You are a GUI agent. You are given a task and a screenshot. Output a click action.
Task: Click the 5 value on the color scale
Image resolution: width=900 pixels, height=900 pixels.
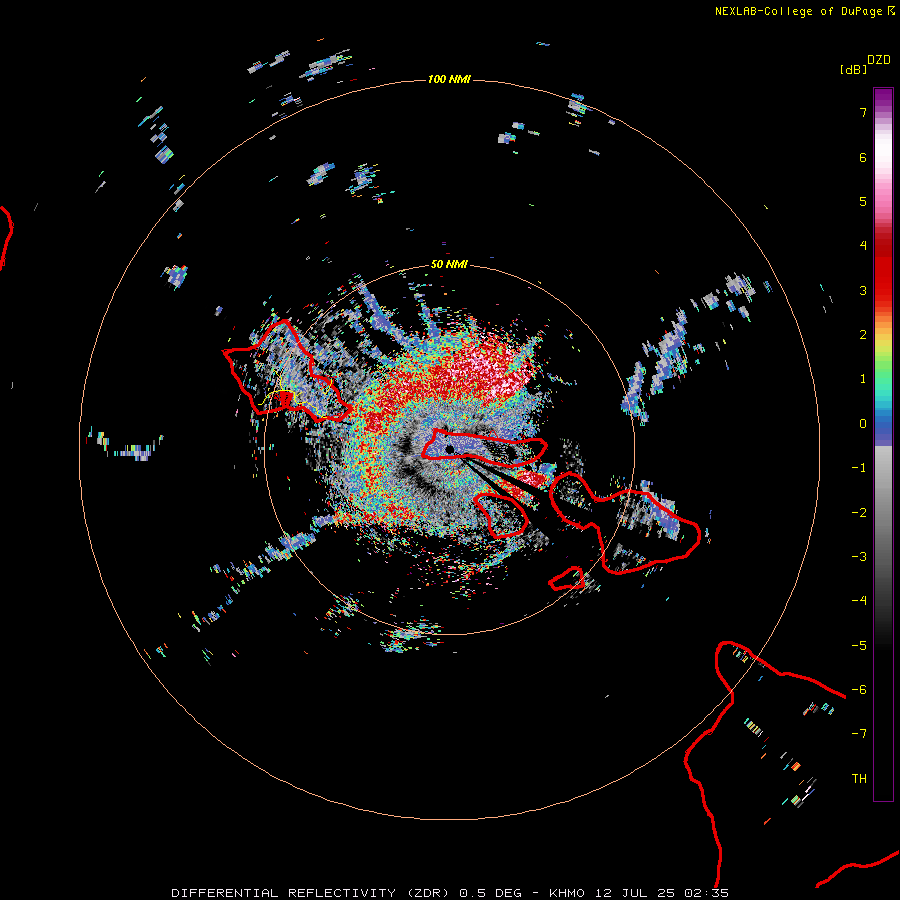(x=863, y=201)
